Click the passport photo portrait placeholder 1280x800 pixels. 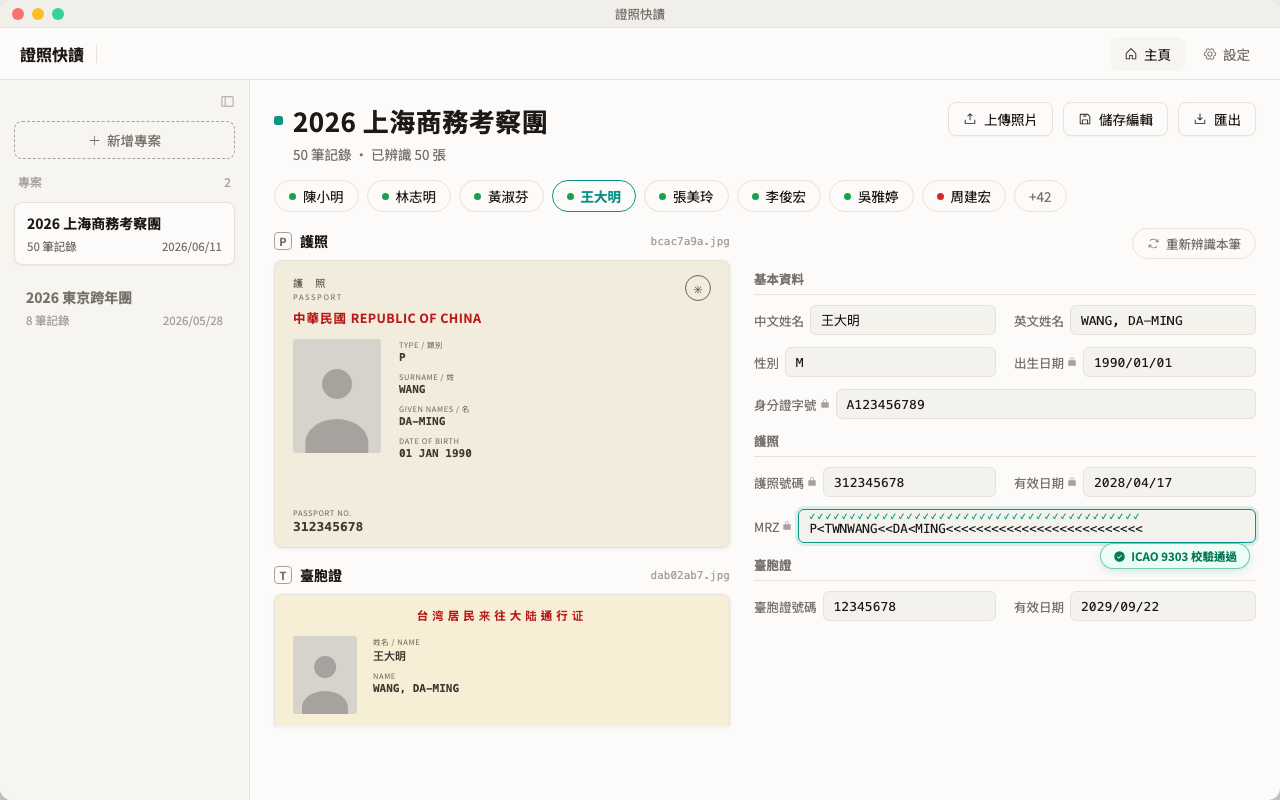tap(337, 396)
